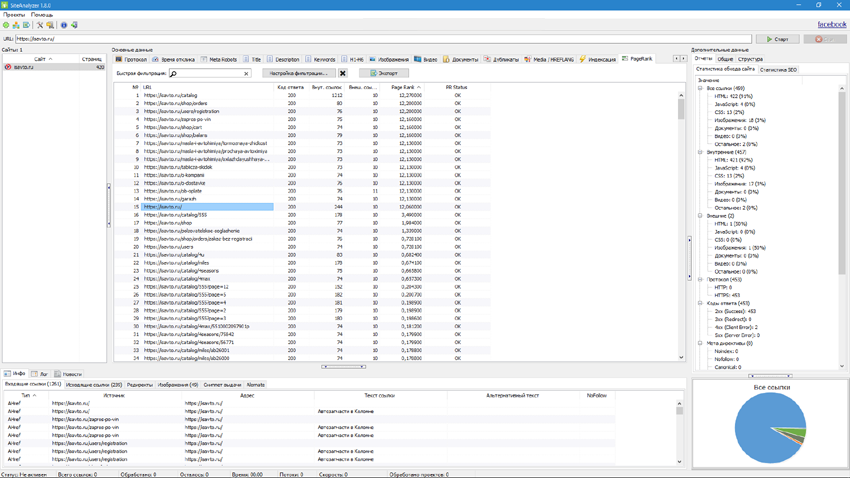Click the black X reset filter button
This screenshot has height=478, width=850.
343,73
